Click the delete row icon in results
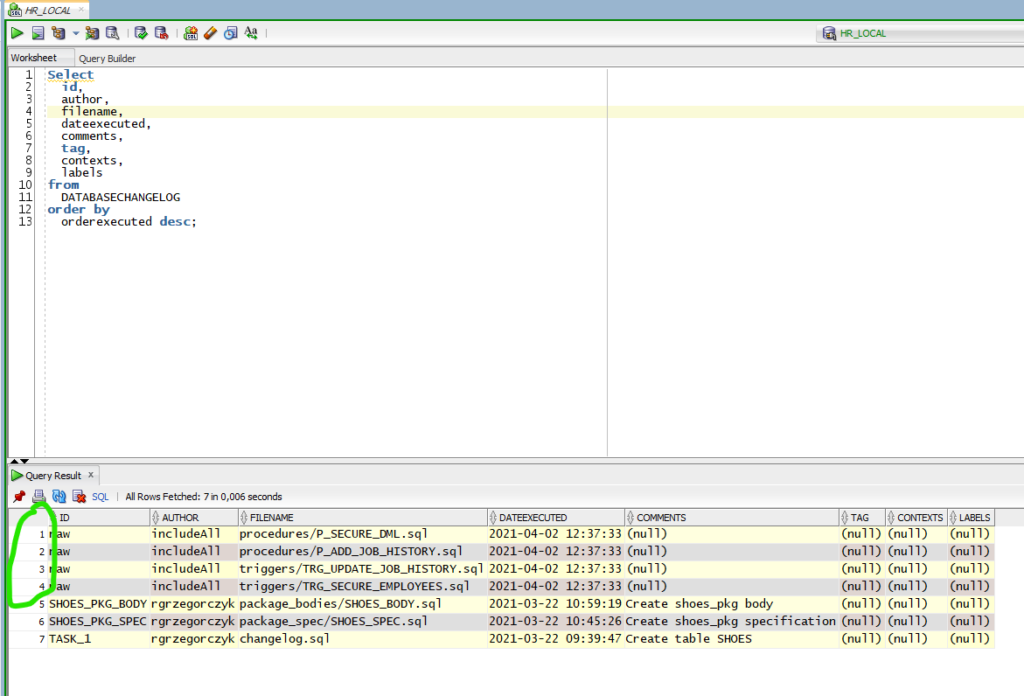This screenshot has width=1024, height=696. [x=79, y=496]
